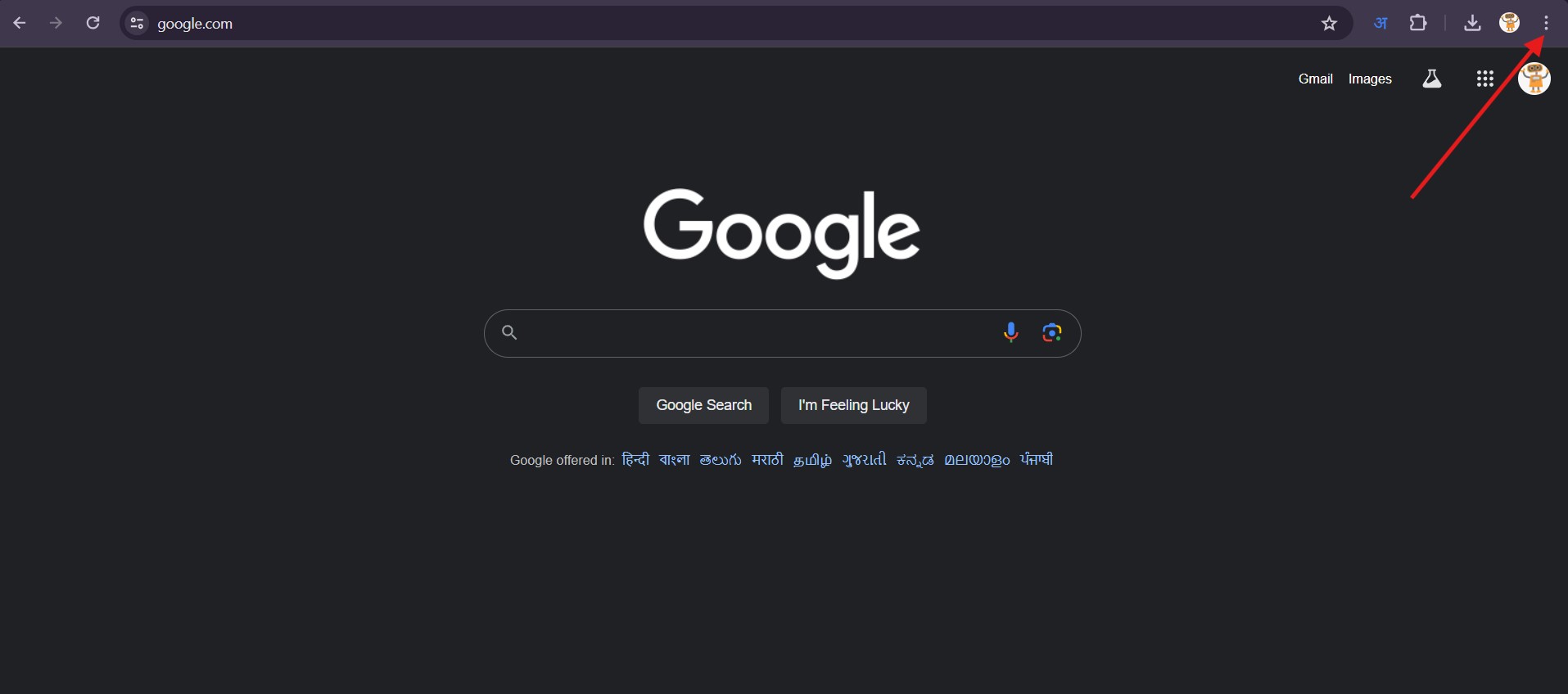Open Google Account avatar on page
This screenshot has width=1568, height=694.
[1534, 79]
